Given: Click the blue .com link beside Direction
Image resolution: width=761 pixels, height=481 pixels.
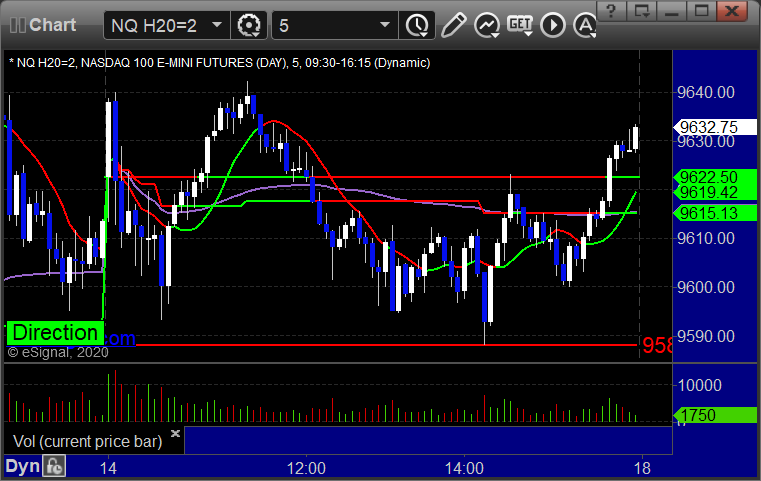Looking at the screenshot, I should pos(120,338).
